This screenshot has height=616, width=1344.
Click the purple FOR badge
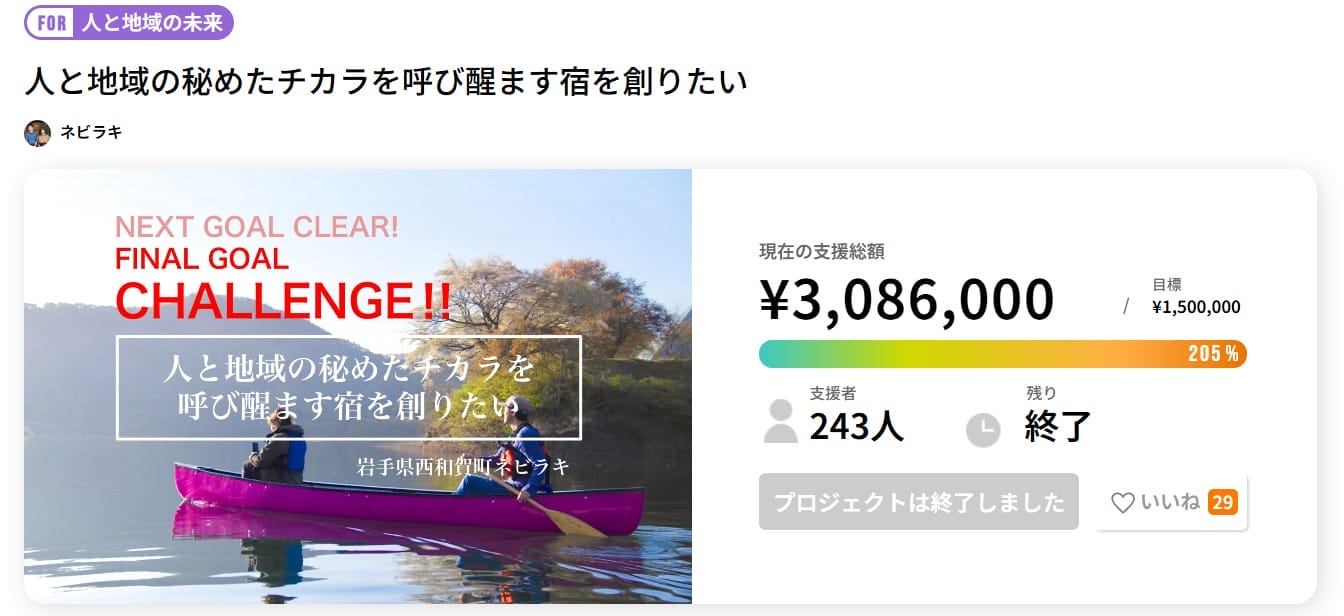tap(51, 23)
